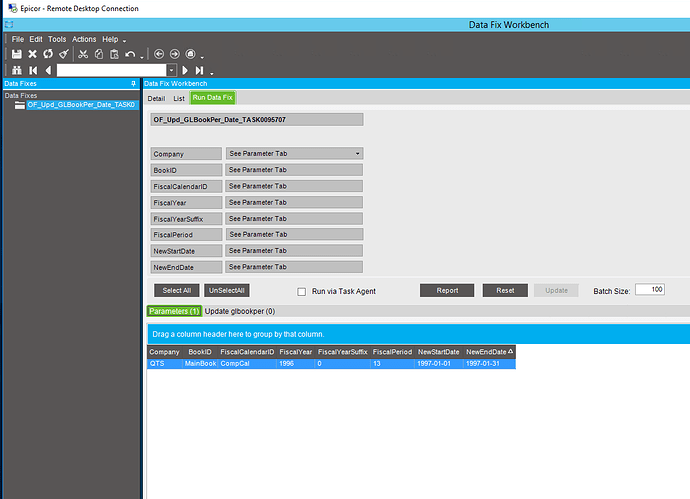The image size is (690, 499).
Task: Click the Back circle arrow icon
Action: tap(159, 54)
